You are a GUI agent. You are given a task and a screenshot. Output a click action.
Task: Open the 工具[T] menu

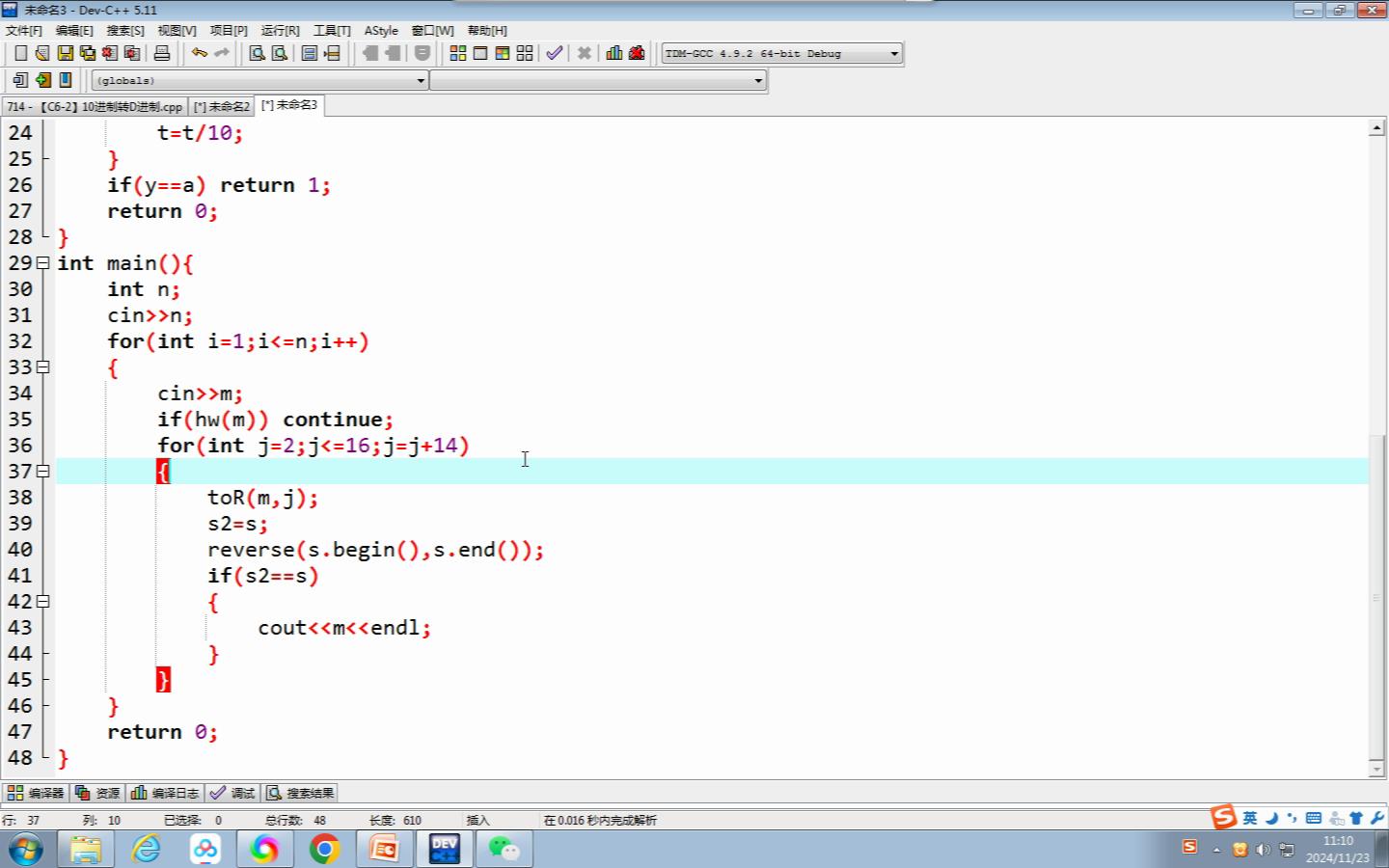(x=332, y=31)
